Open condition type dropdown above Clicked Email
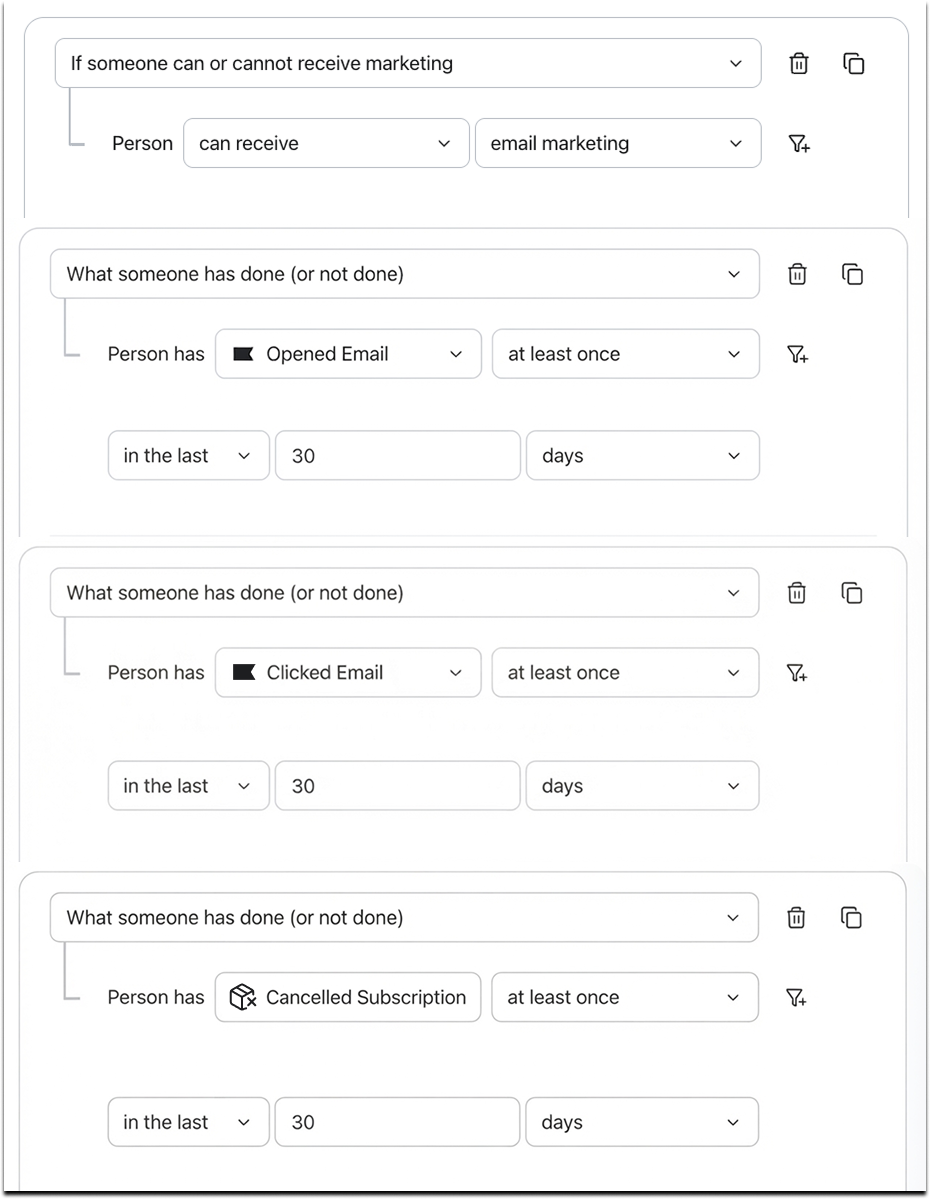930x1199 pixels. point(405,593)
